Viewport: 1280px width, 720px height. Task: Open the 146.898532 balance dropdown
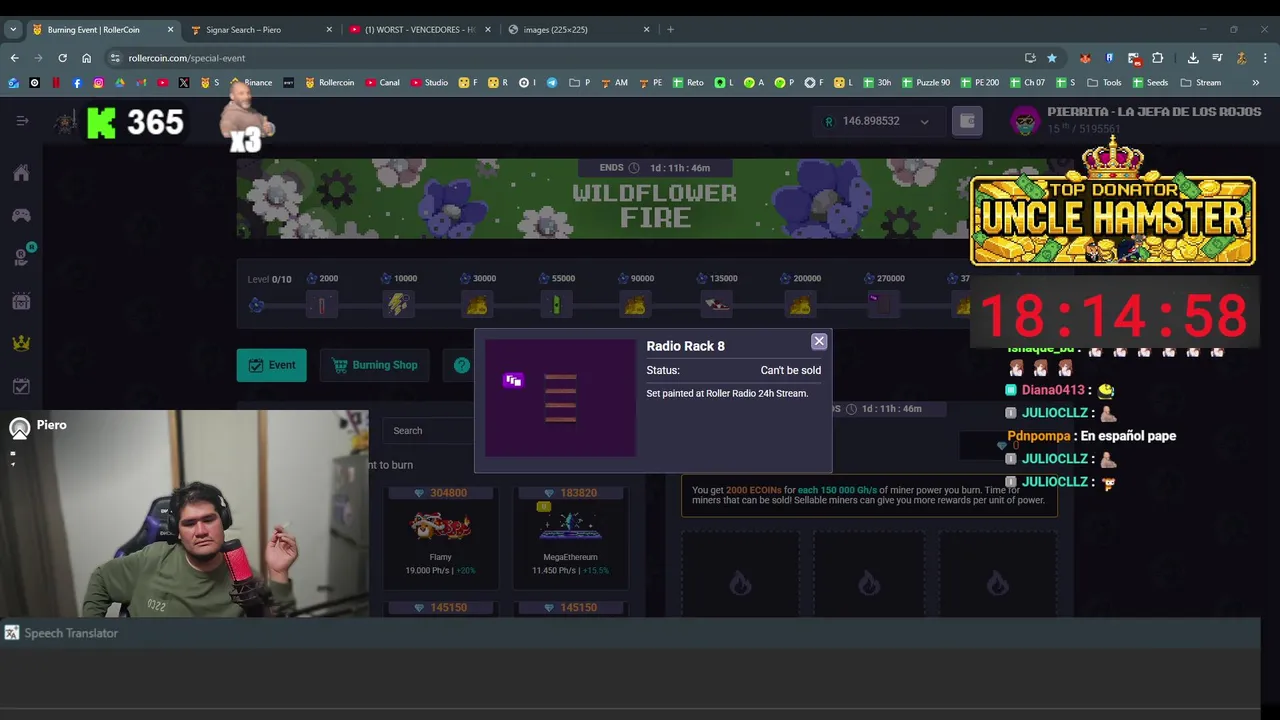(x=876, y=121)
